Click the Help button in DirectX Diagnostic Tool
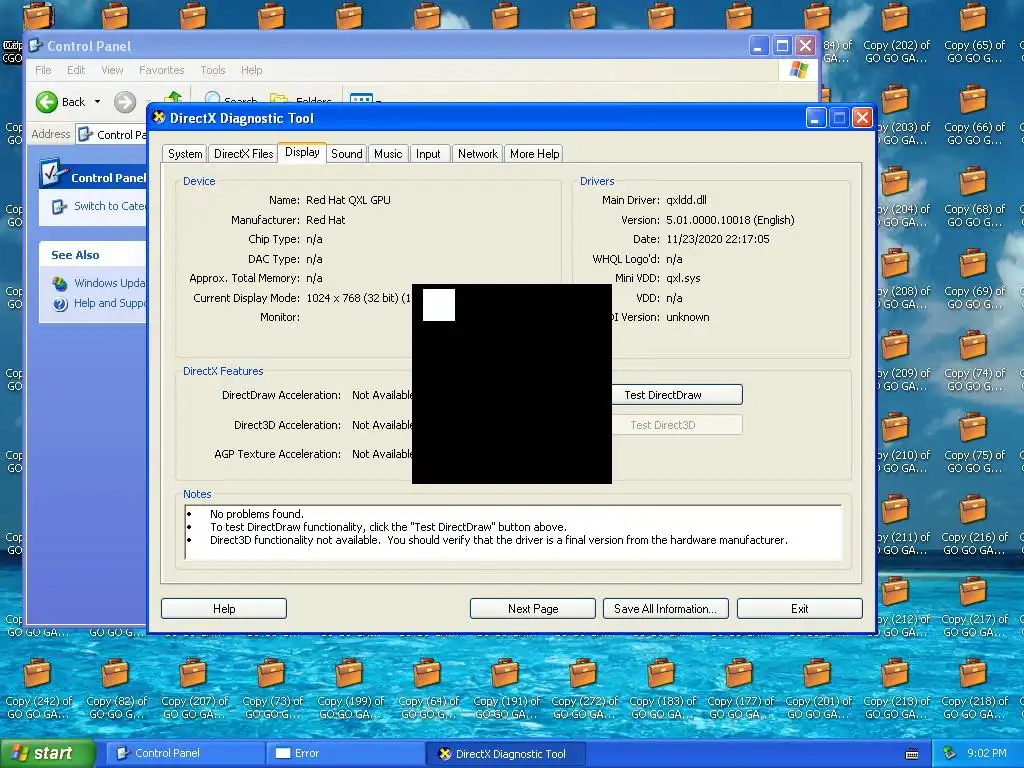1024x768 pixels. click(x=224, y=609)
